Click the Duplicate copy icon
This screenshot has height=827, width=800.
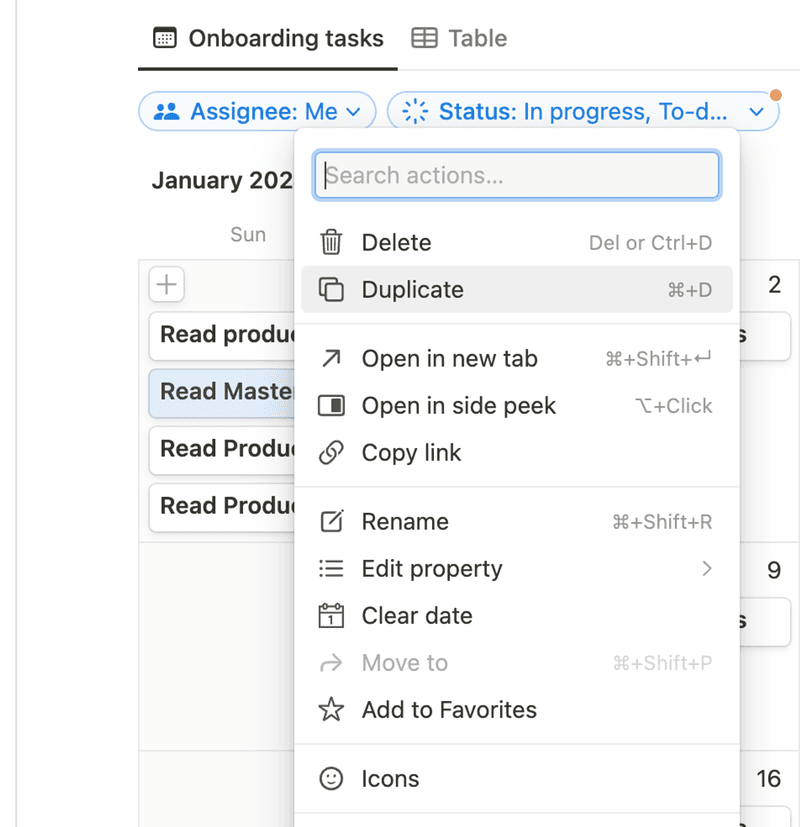point(330,290)
